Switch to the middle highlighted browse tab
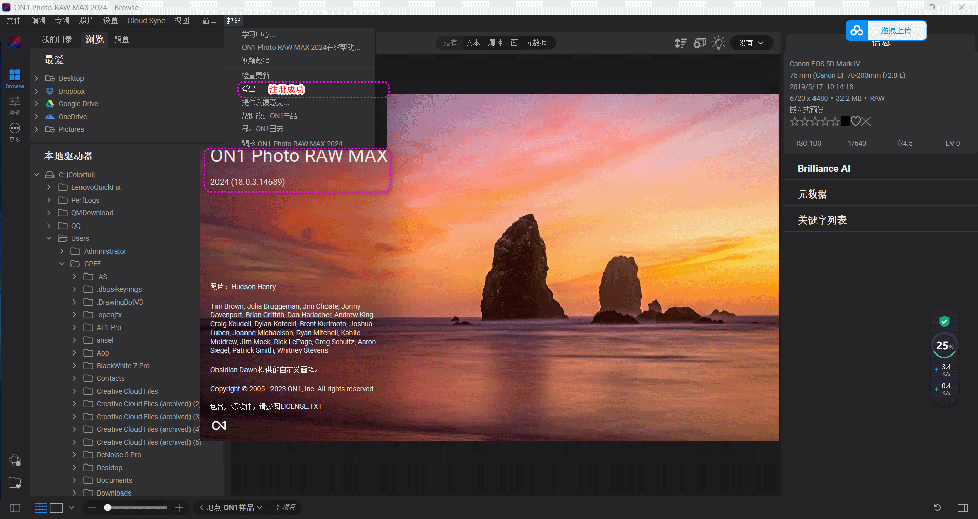The image size is (978, 519). tap(94, 39)
